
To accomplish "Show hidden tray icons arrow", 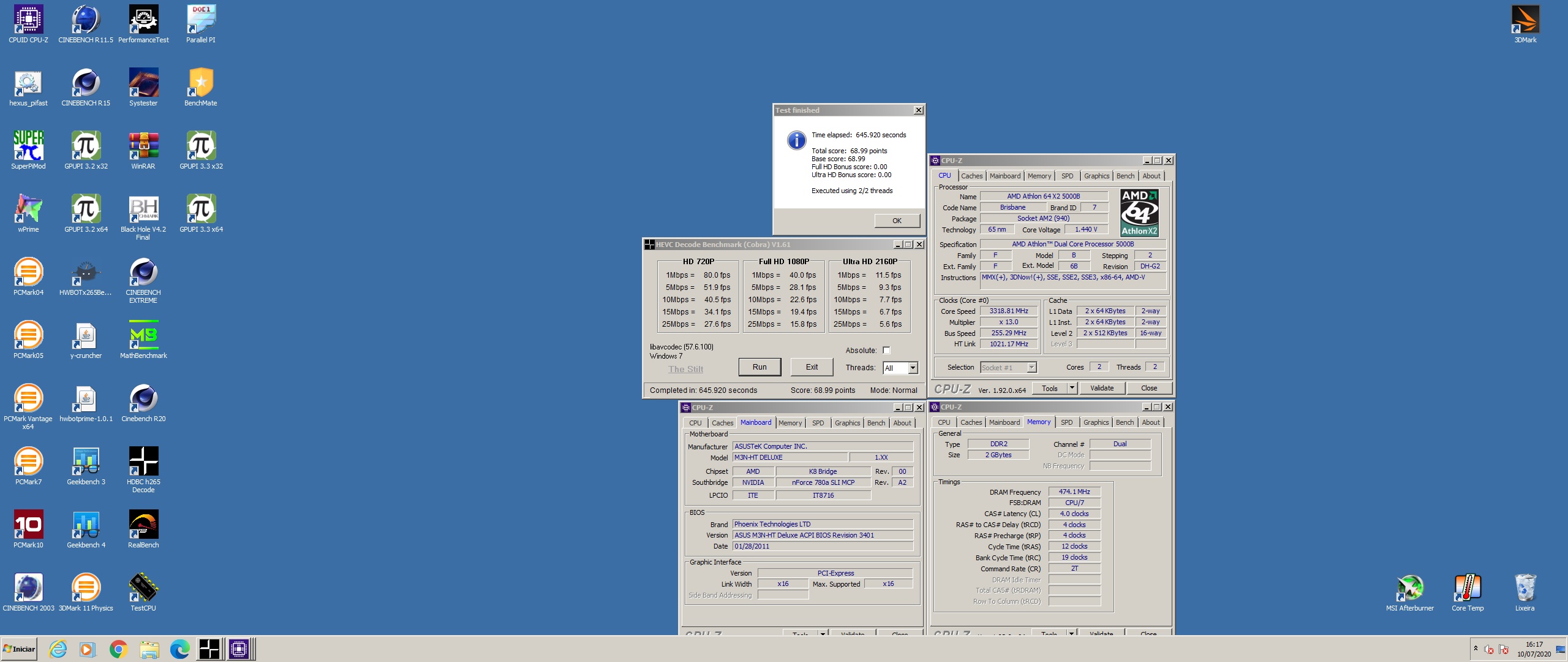I will 1476,649.
